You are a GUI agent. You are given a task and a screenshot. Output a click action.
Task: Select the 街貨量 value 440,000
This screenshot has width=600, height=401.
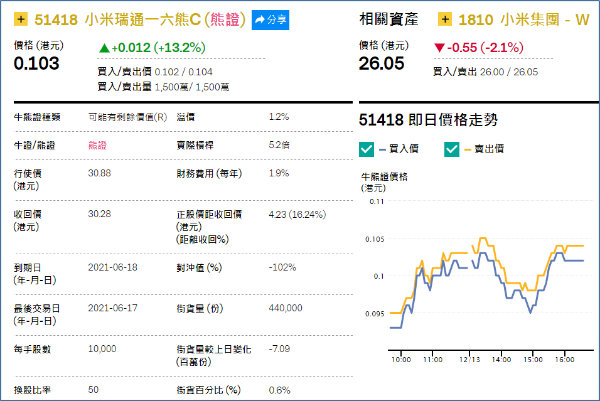click(x=285, y=308)
